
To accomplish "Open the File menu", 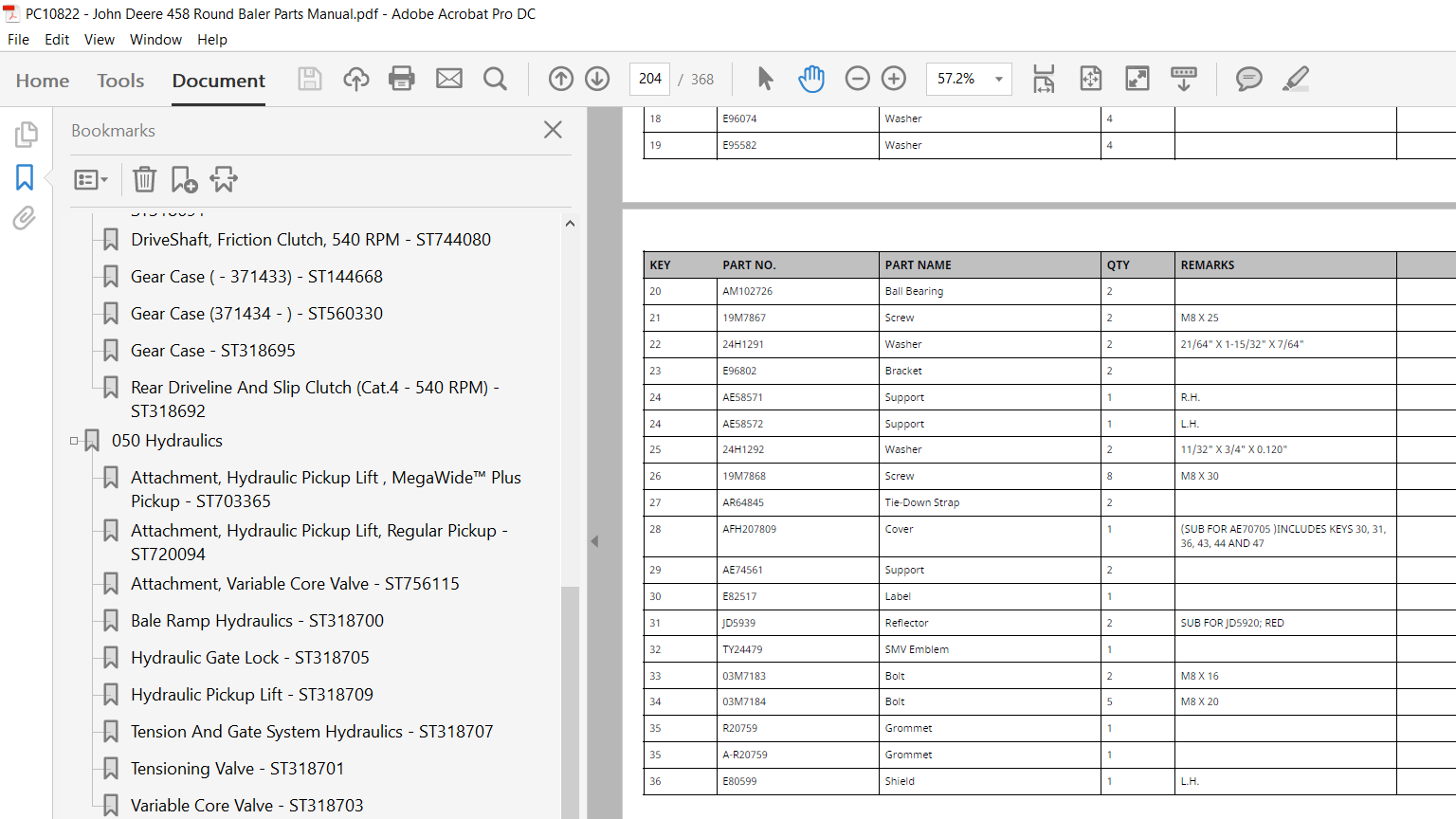I will click(x=18, y=40).
